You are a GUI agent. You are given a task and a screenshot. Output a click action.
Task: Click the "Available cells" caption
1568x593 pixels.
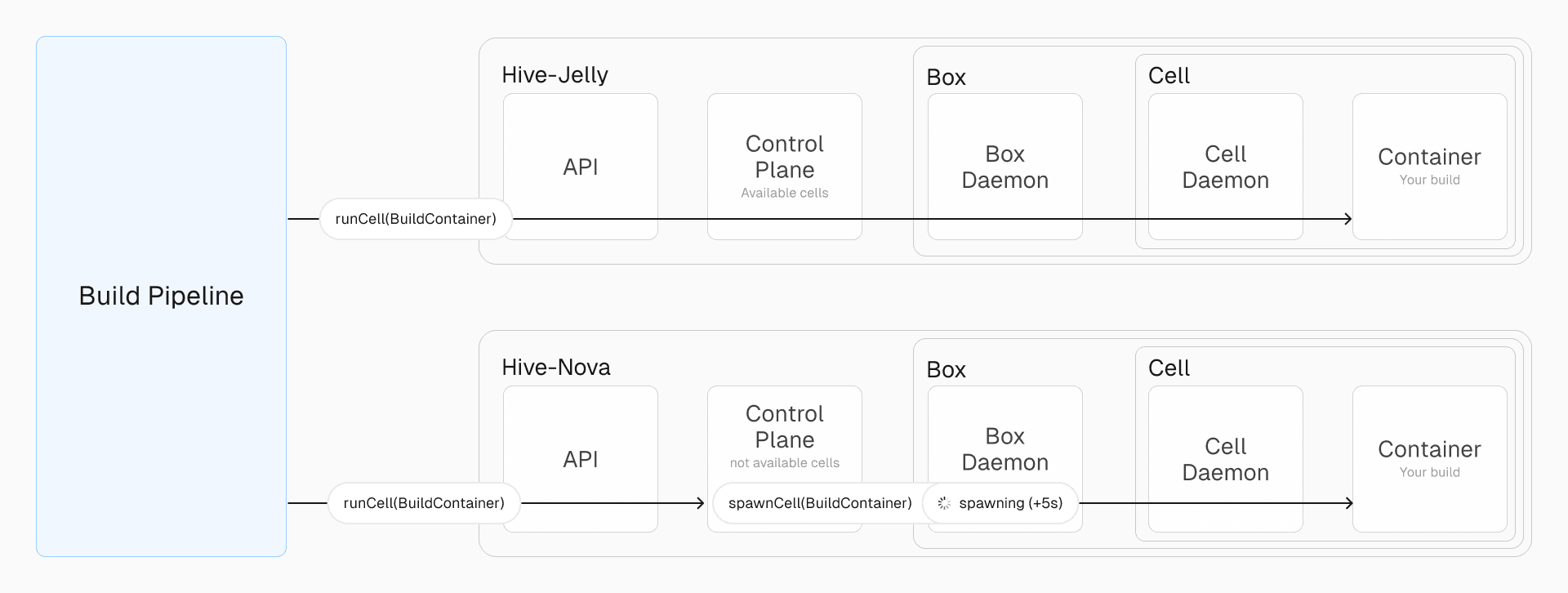point(784,193)
